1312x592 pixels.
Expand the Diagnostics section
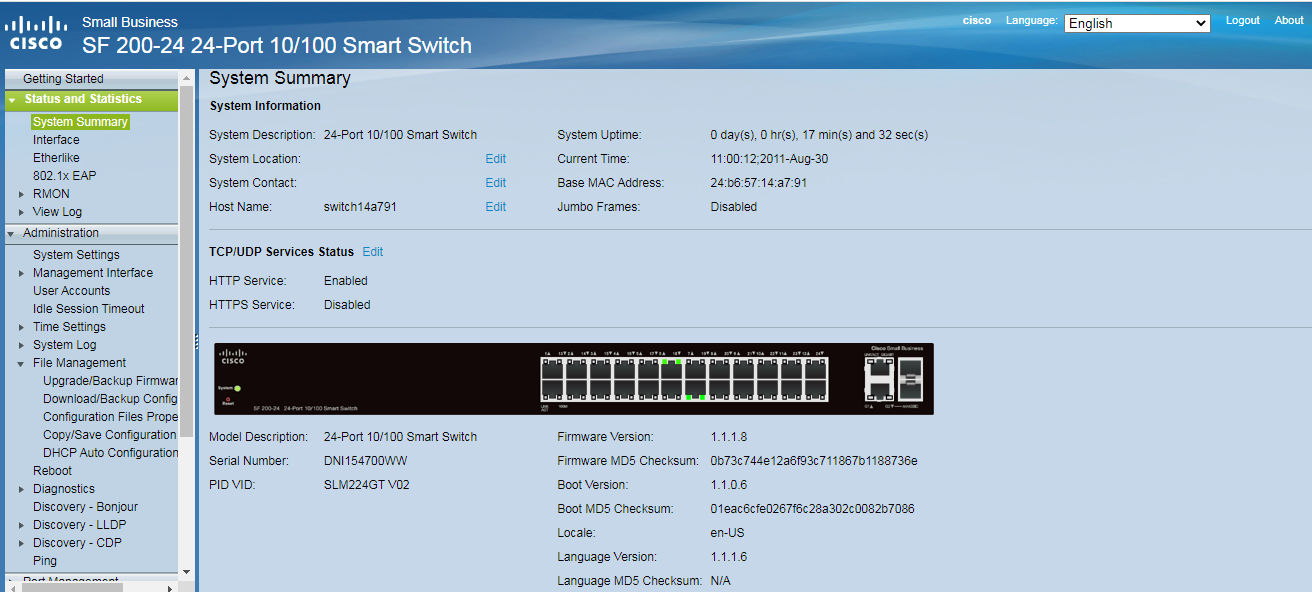pyautogui.click(x=24, y=488)
